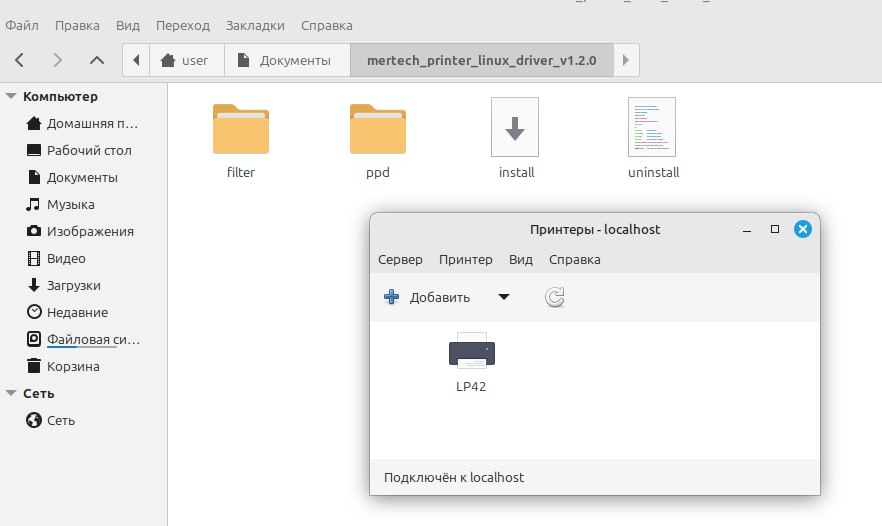Select the install script file

(515, 128)
